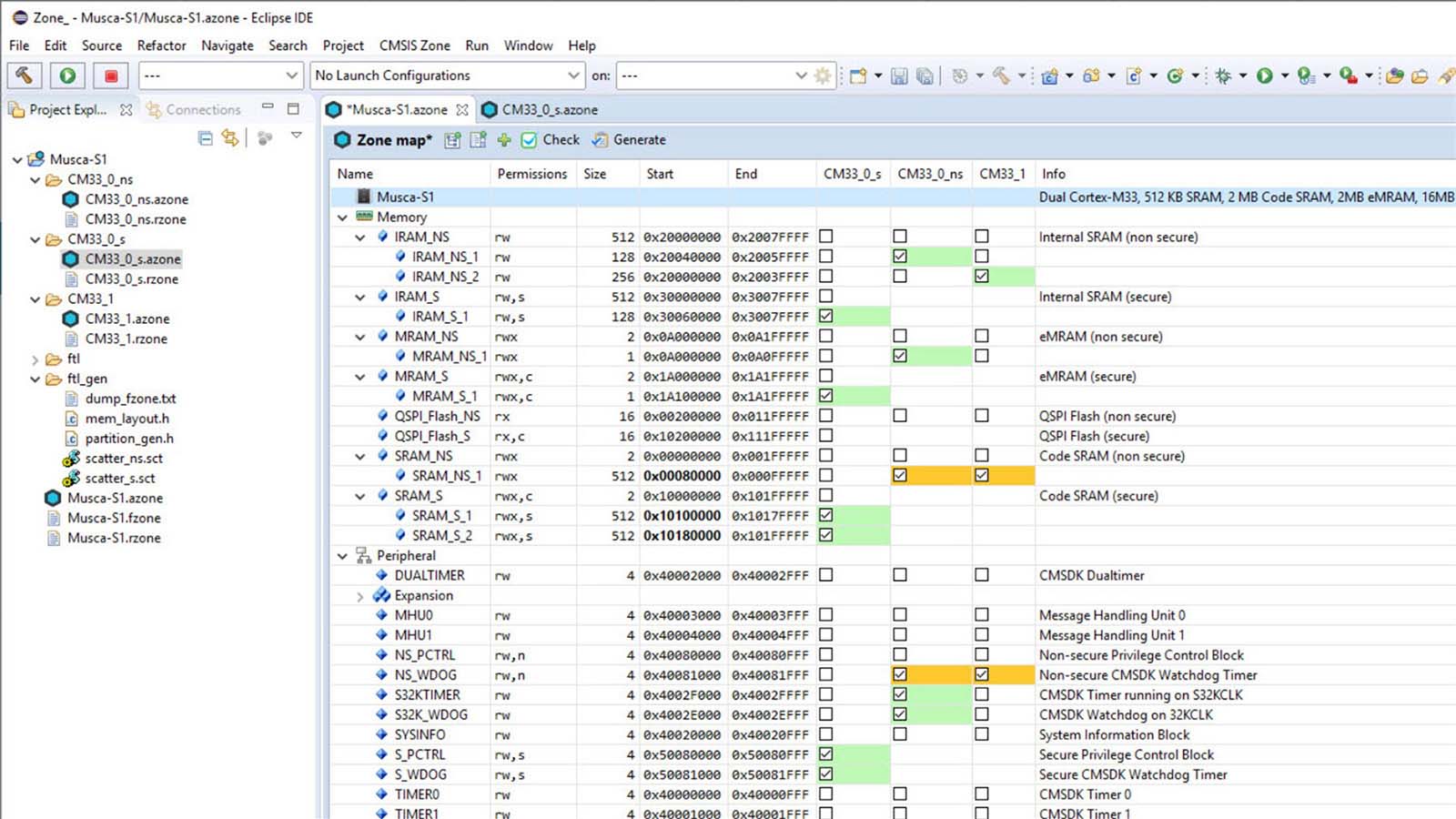The width and height of the screenshot is (1456, 819).
Task: Click Collapse All icon in Project Explorer
Action: coord(206,137)
